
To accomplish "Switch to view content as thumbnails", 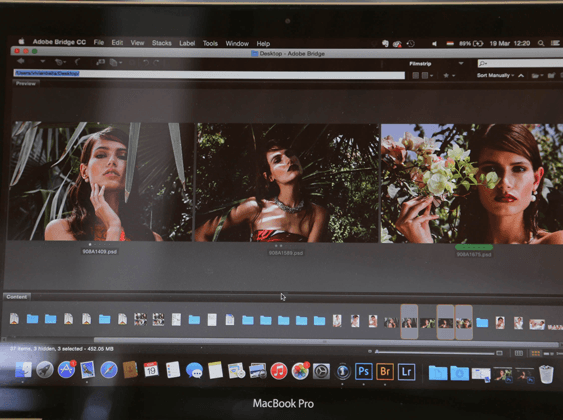I will [536, 354].
